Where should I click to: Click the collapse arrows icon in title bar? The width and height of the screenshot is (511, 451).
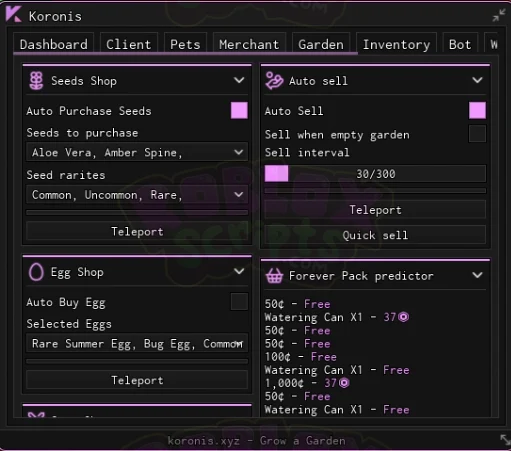(499, 15)
